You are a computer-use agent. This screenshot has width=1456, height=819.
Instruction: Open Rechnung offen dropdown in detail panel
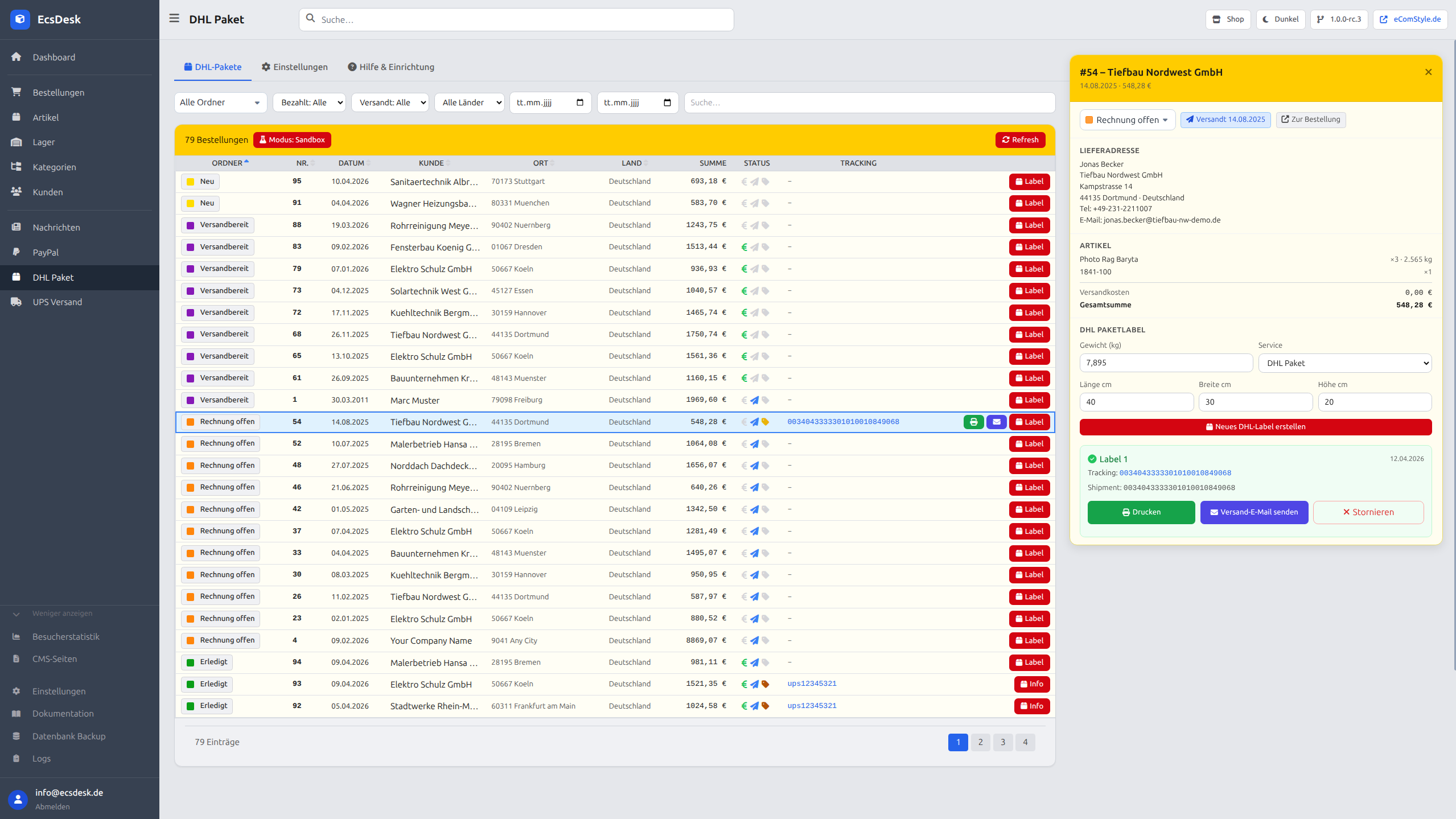coord(1127,120)
